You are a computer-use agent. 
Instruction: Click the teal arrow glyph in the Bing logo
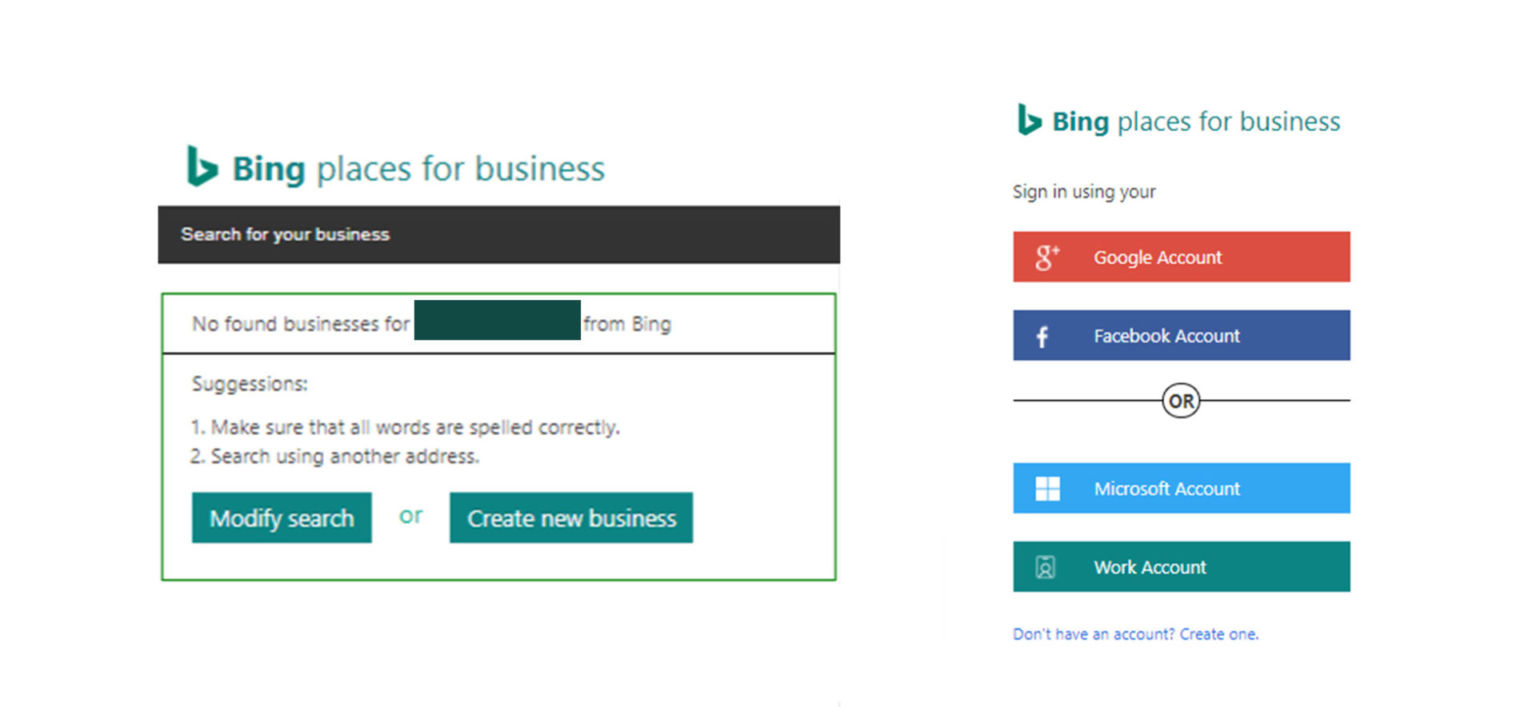click(203, 168)
